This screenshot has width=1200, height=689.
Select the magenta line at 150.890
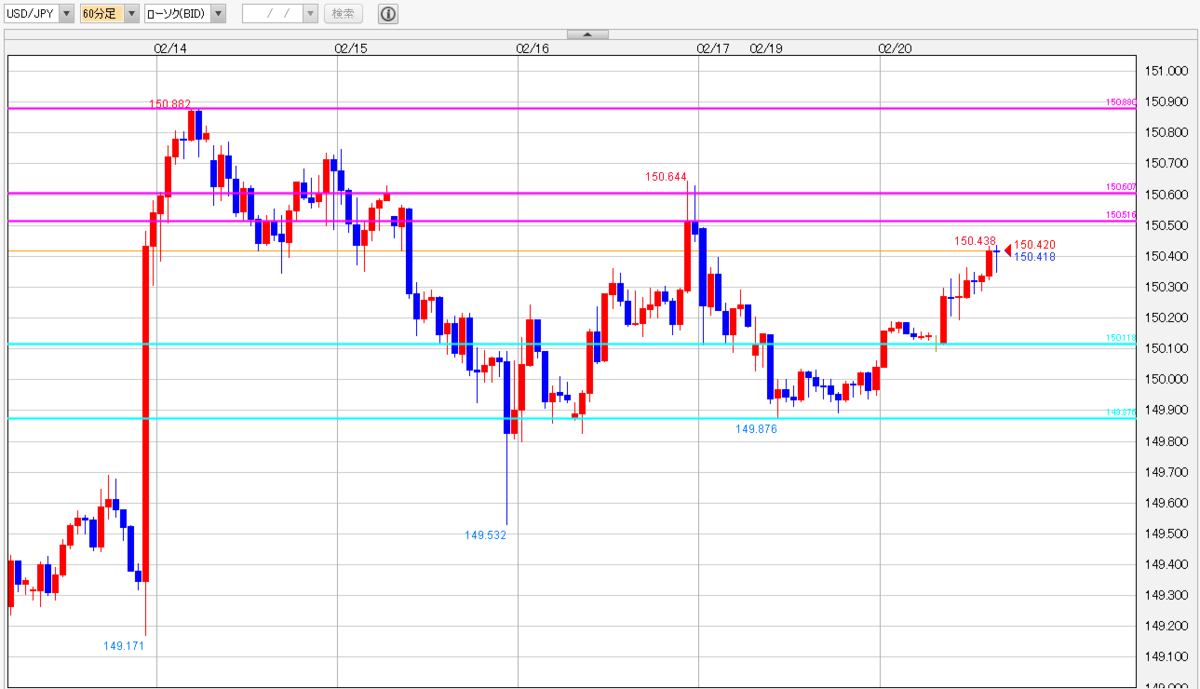click(570, 107)
